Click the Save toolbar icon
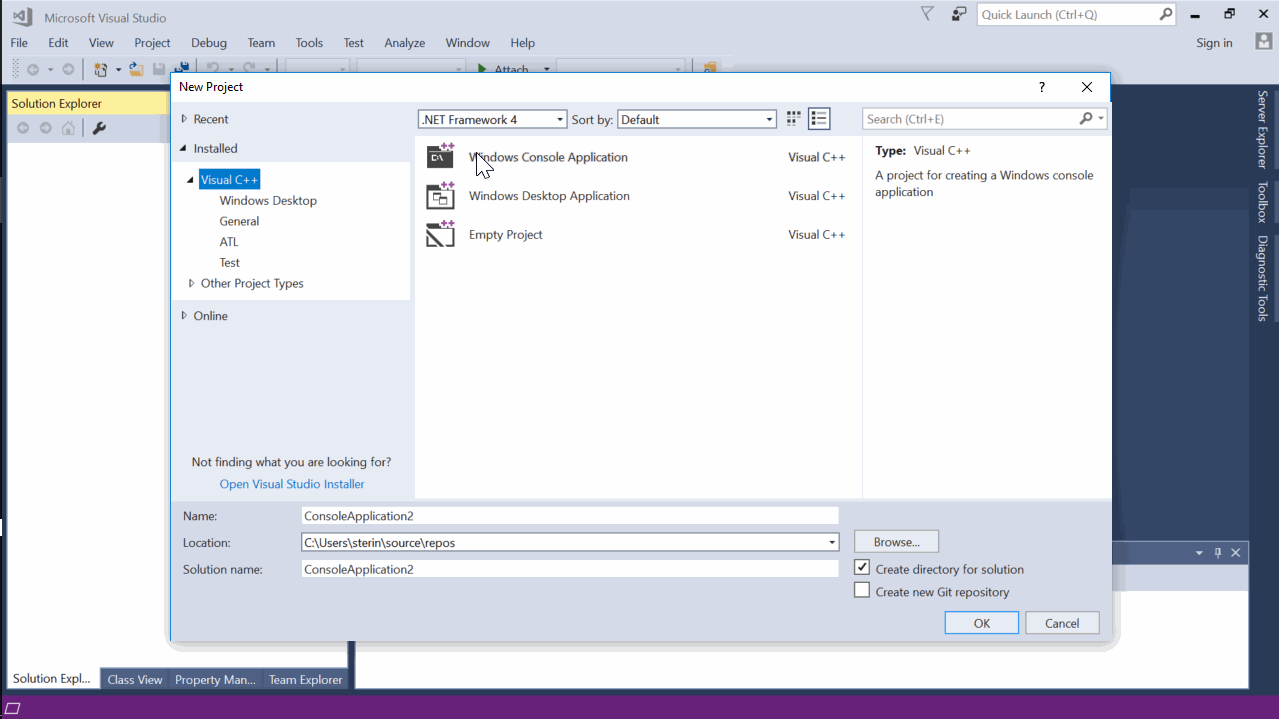This screenshot has width=1279, height=719. [x=159, y=69]
